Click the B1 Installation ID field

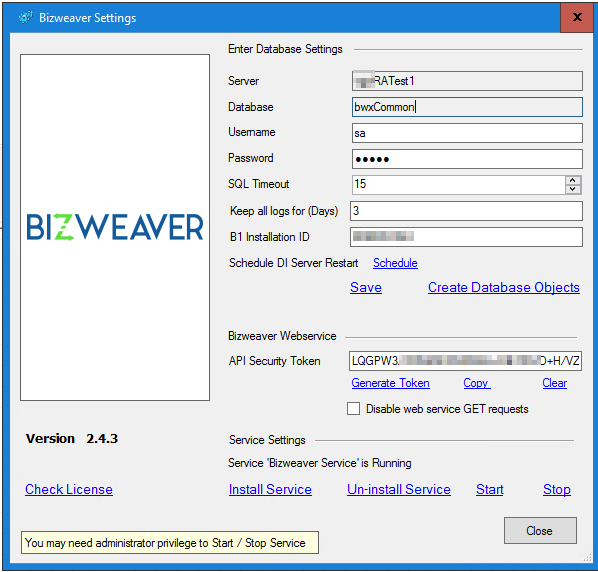[x=466, y=237]
